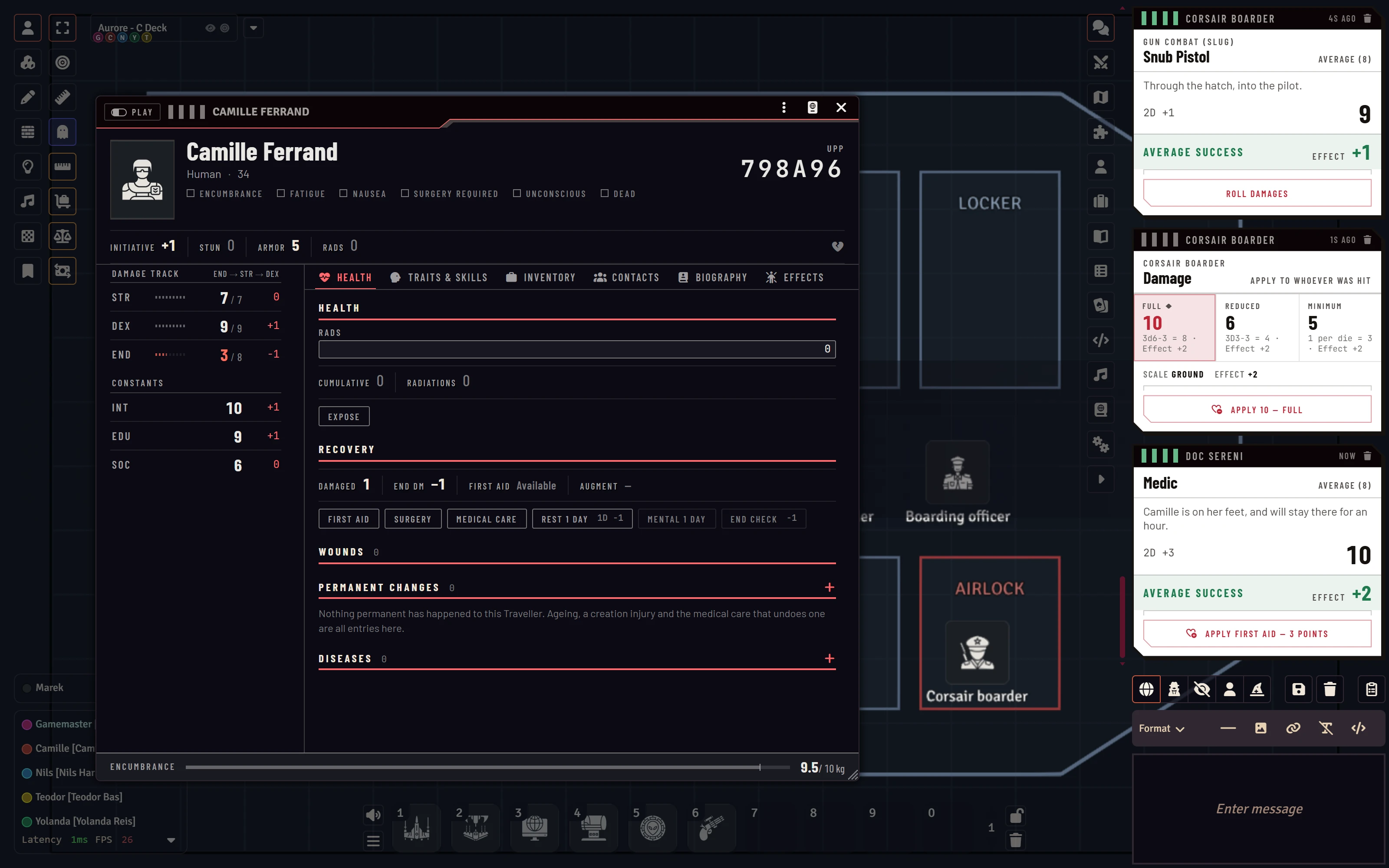Viewport: 1389px width, 868px height.
Task: Switch to the Health tab
Action: point(346,278)
